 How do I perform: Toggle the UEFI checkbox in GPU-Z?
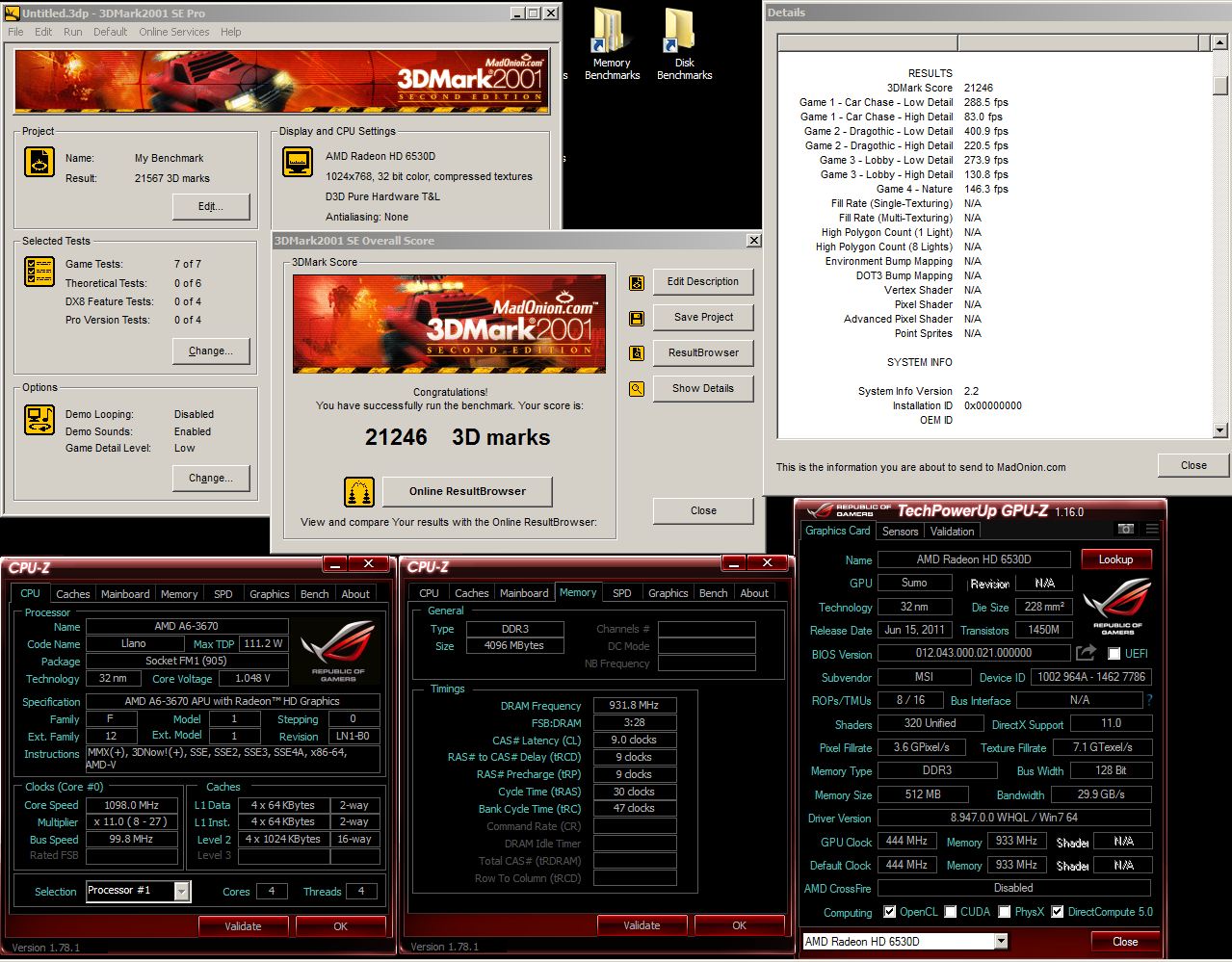(x=1114, y=654)
